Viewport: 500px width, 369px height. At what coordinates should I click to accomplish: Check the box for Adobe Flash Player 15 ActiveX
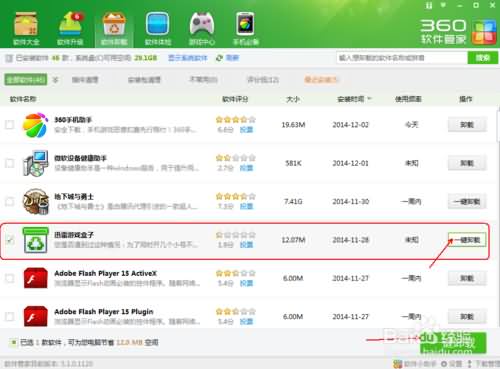(x=10, y=278)
